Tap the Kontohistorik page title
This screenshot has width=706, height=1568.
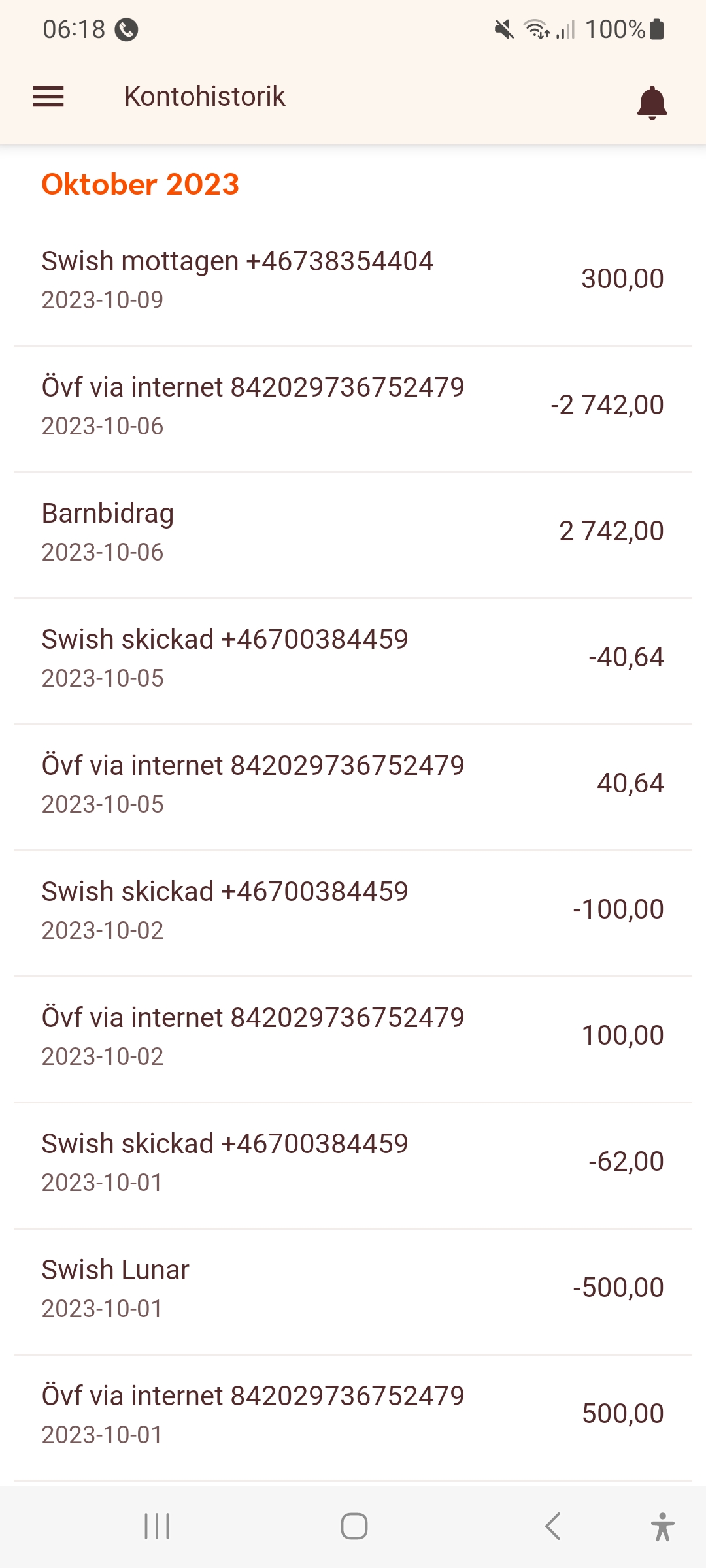pos(205,97)
